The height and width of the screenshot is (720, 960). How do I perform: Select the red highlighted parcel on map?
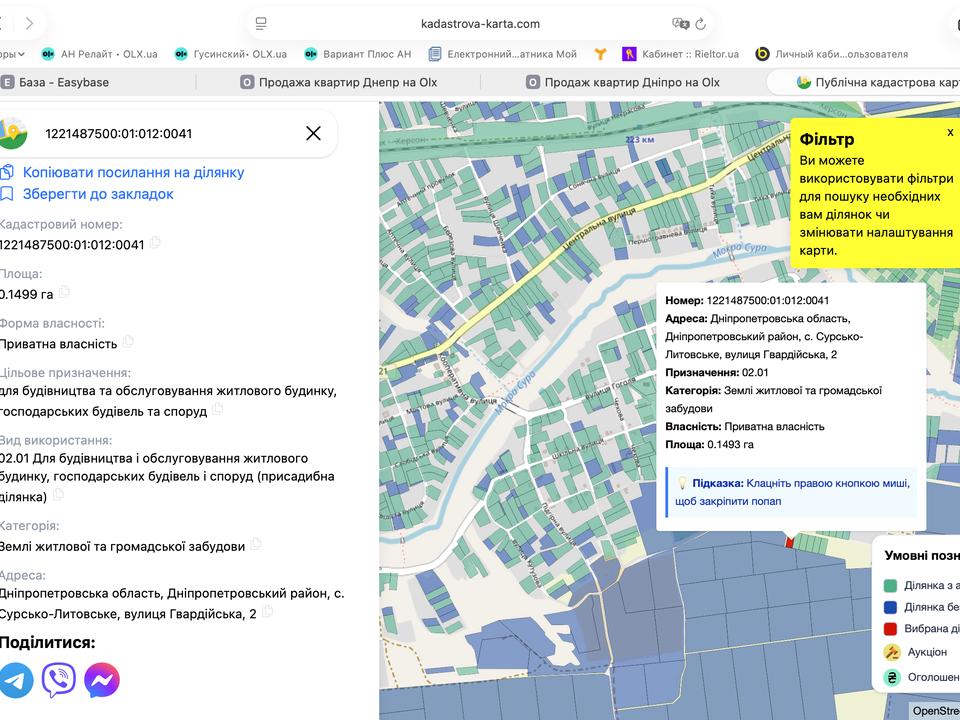coord(789,542)
